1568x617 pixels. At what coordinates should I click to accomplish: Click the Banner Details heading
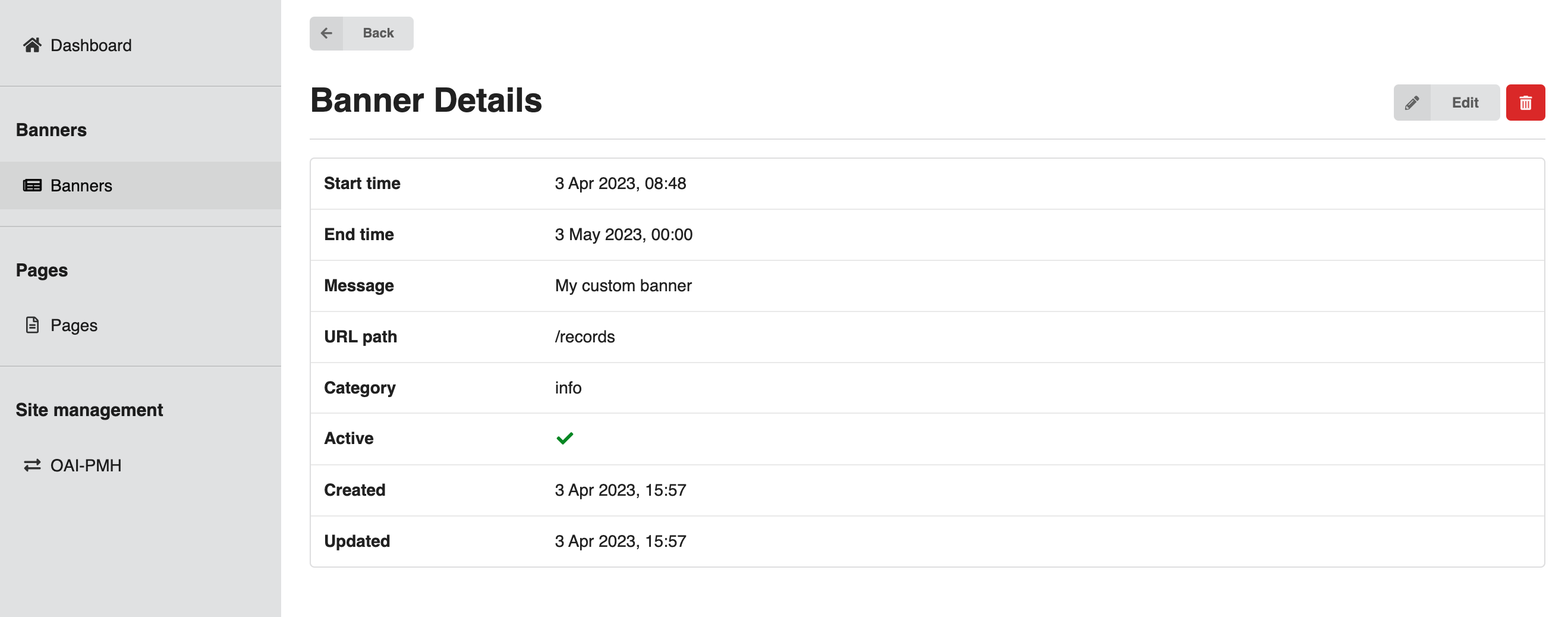click(x=426, y=100)
